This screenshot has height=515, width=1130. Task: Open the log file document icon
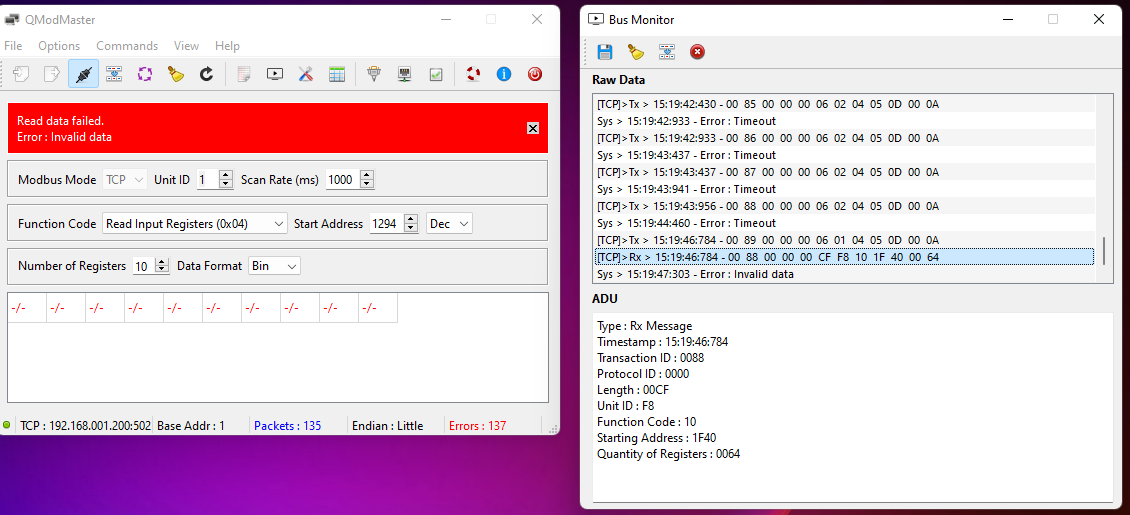point(244,73)
